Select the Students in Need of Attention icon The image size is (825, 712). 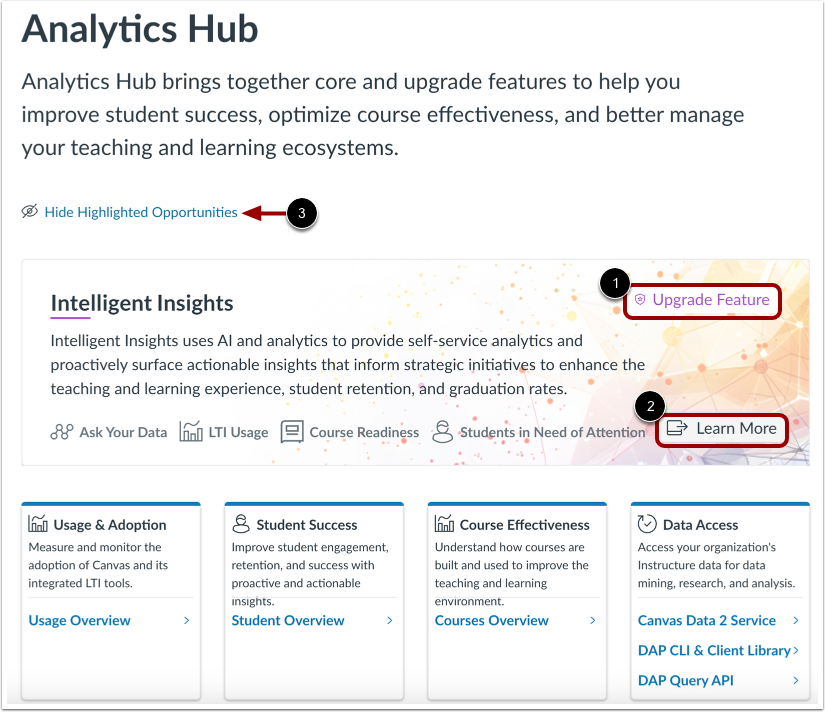[x=442, y=430]
